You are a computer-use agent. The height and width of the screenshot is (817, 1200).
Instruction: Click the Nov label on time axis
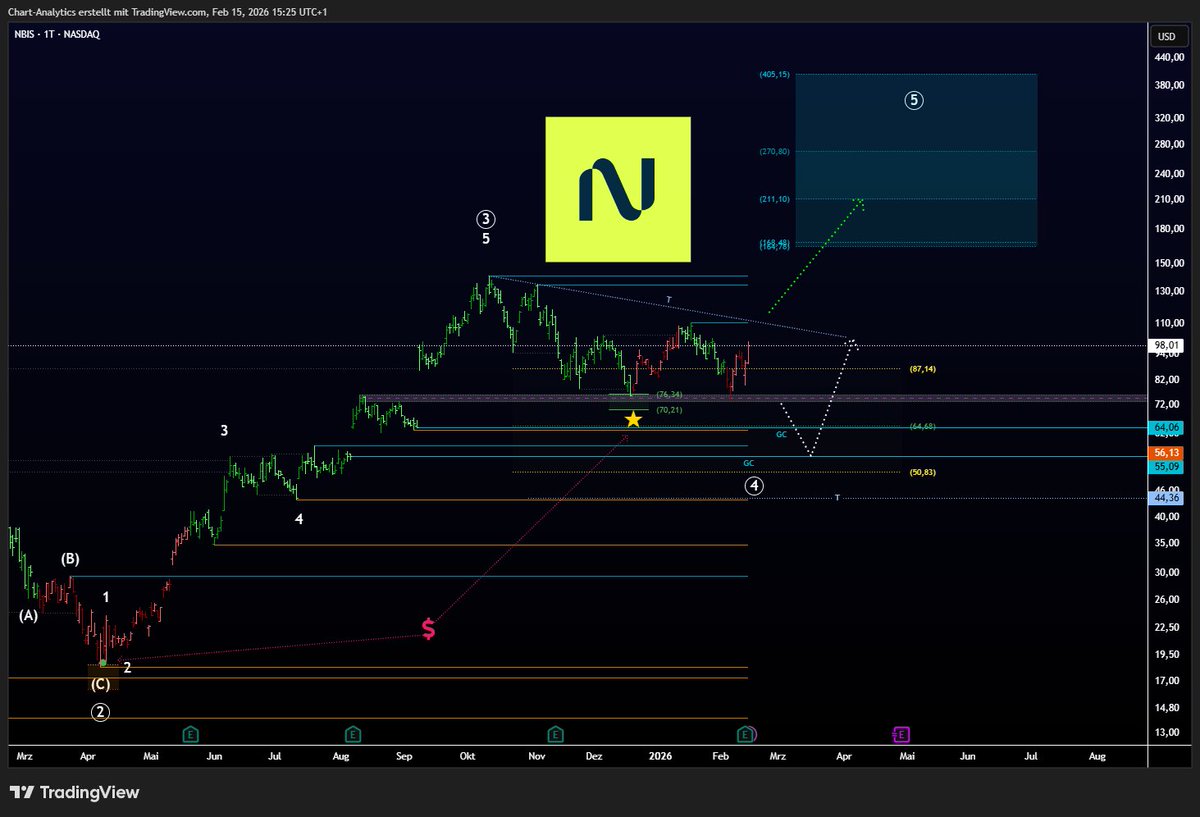[x=537, y=757]
